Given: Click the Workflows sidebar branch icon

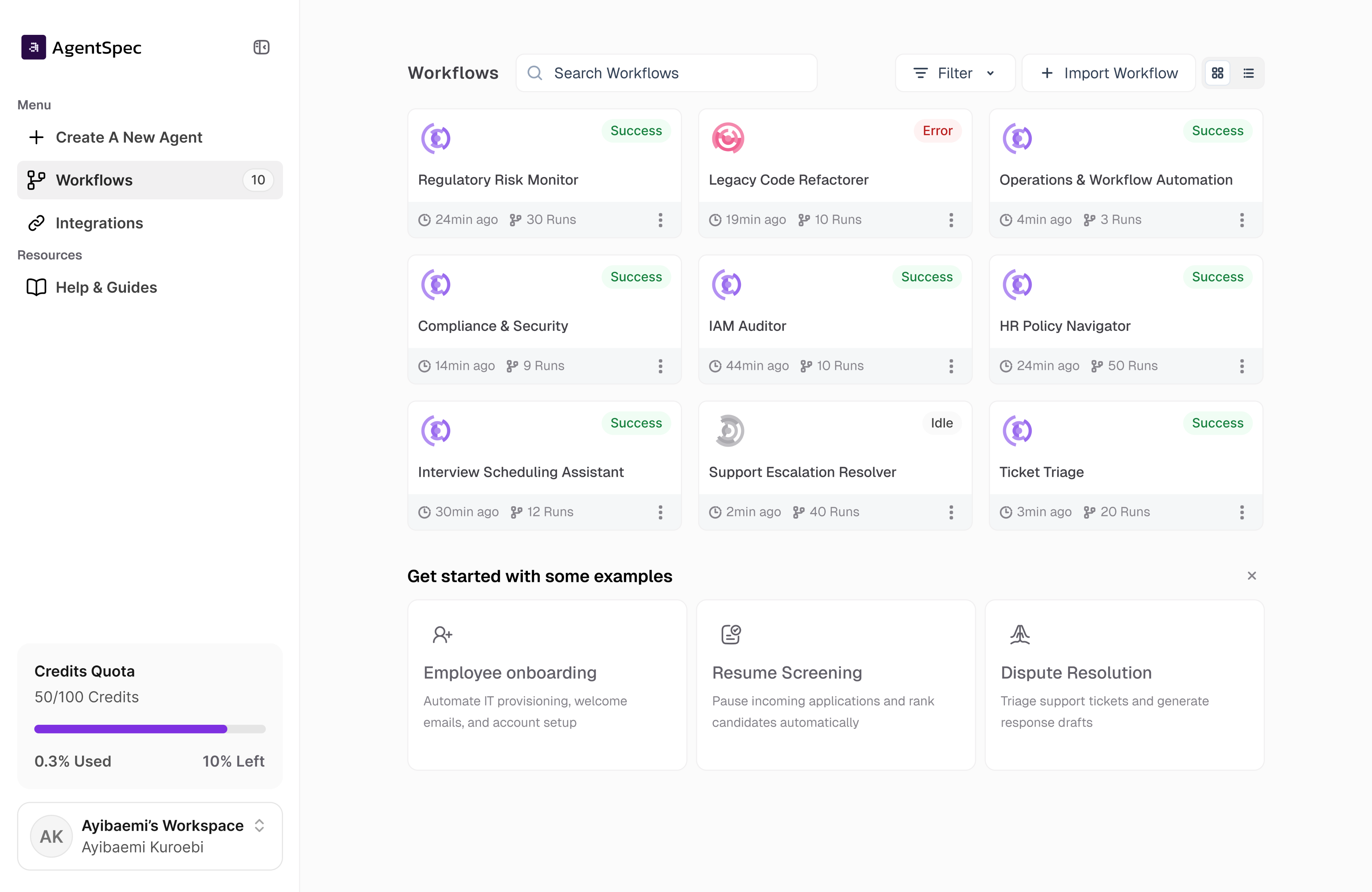Looking at the screenshot, I should tap(36, 180).
